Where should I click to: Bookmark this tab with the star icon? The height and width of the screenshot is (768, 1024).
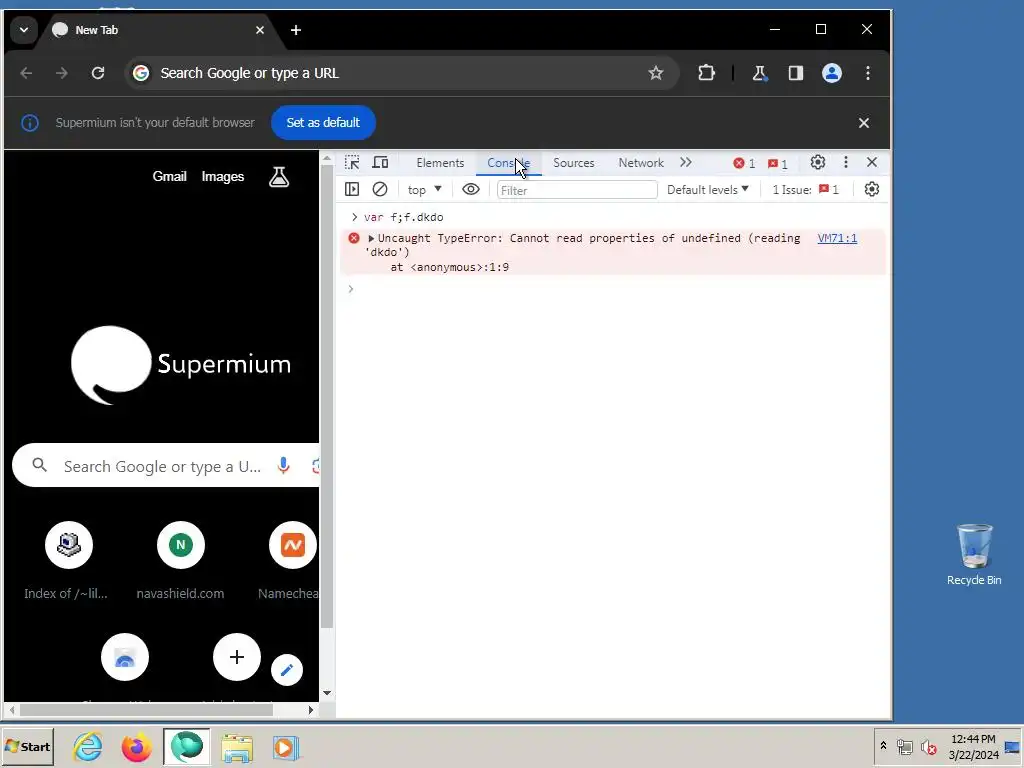point(656,73)
